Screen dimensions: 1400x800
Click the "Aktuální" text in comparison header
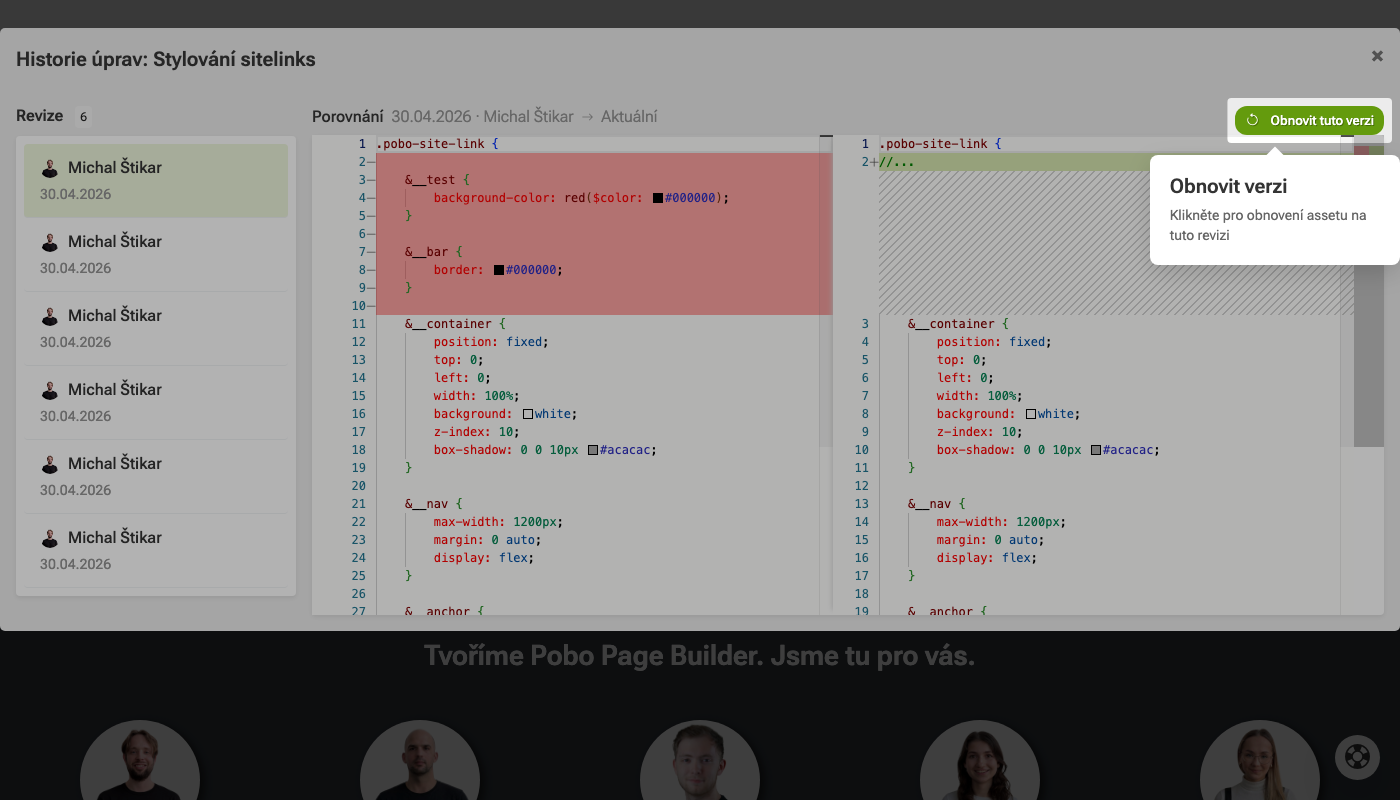pyautogui.click(x=629, y=117)
